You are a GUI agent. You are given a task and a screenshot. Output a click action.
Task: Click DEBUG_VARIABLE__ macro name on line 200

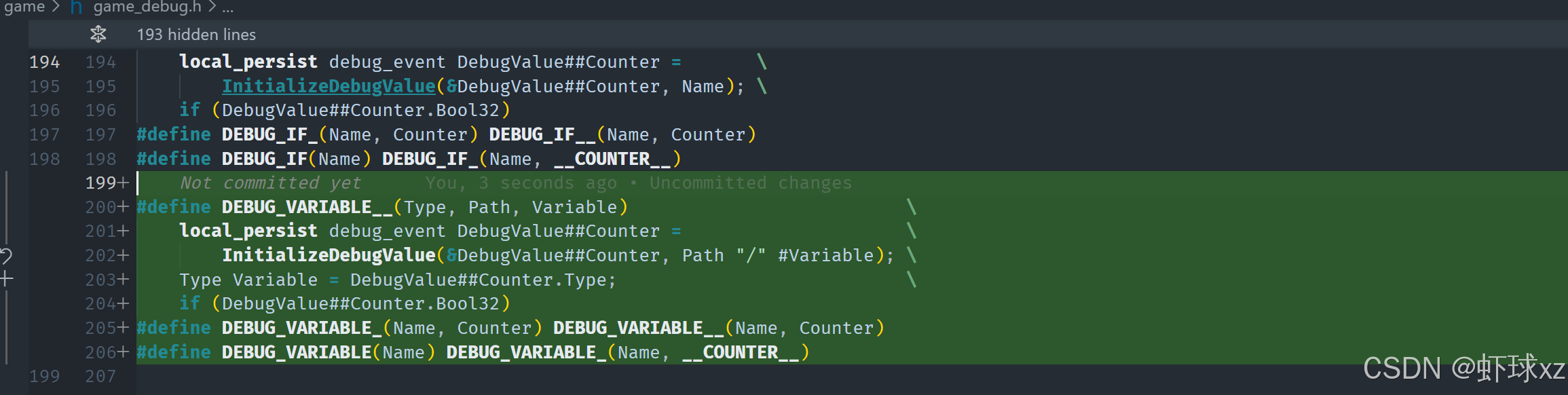click(307, 207)
